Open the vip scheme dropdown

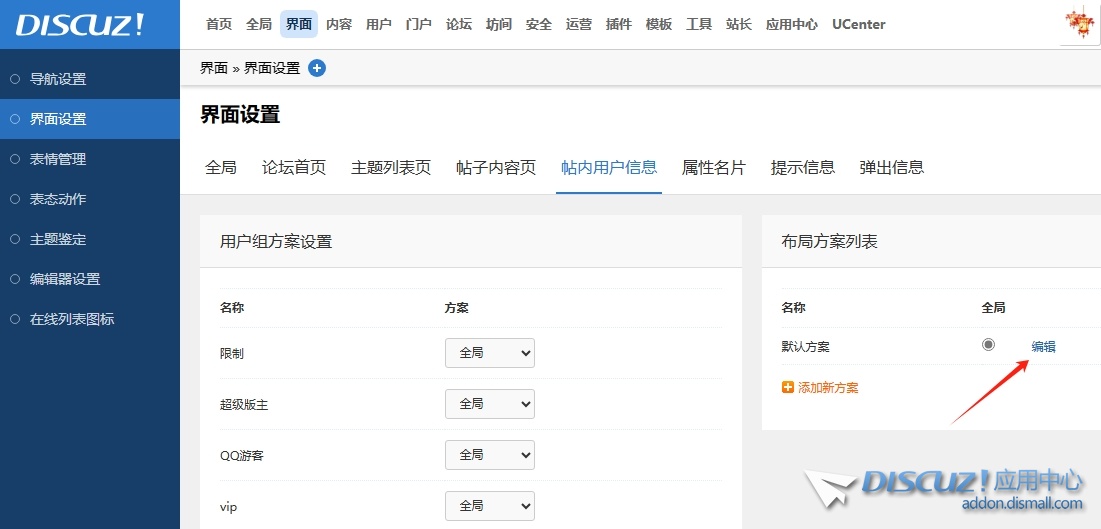(490, 506)
